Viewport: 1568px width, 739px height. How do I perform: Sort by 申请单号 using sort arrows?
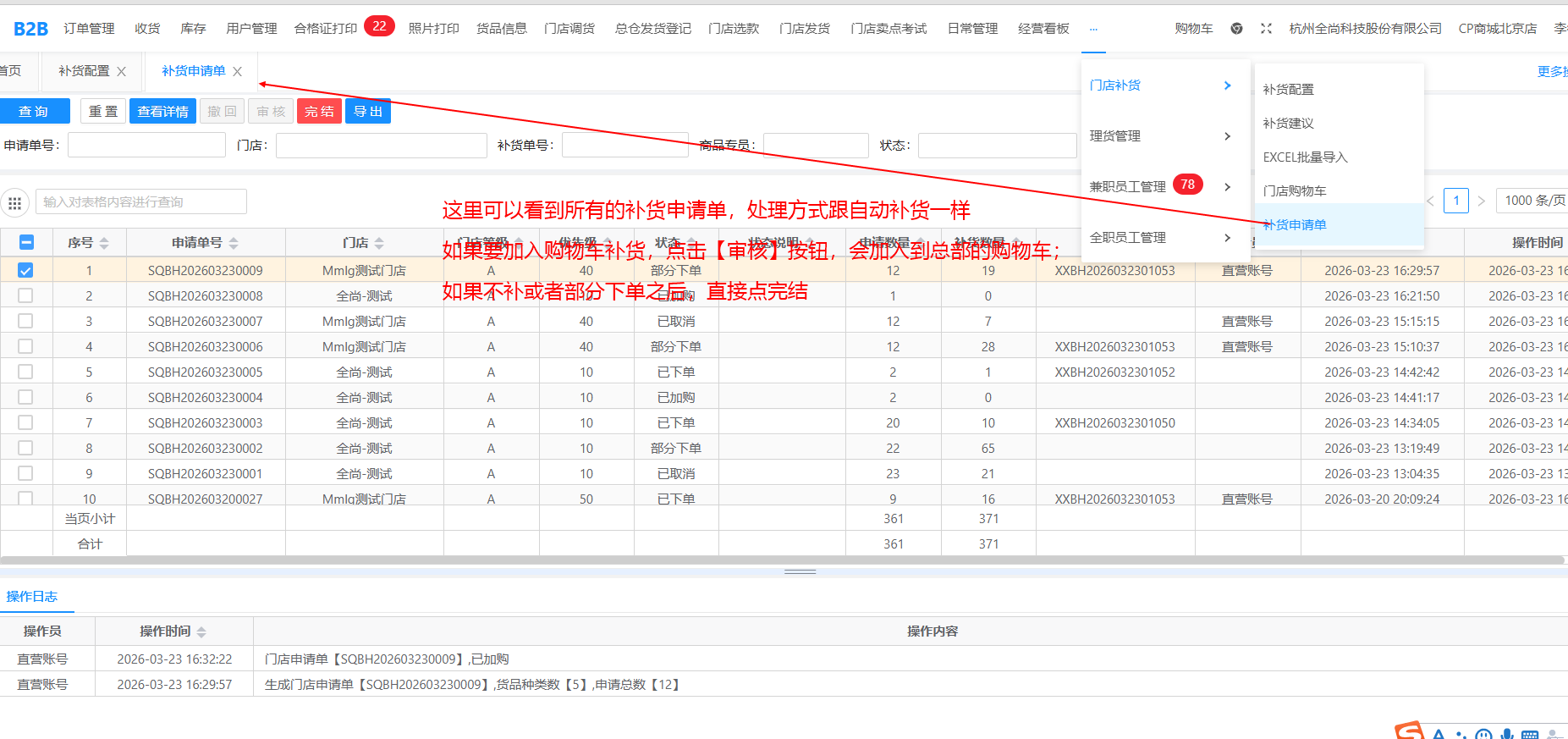[234, 243]
